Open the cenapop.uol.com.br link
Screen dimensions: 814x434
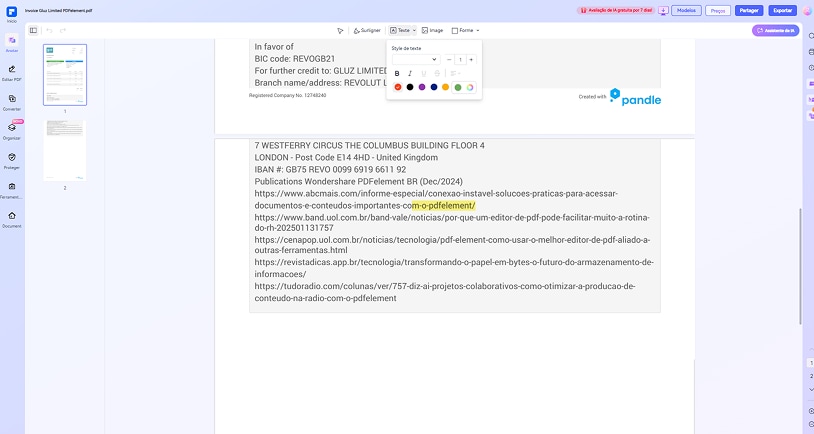(x=452, y=245)
